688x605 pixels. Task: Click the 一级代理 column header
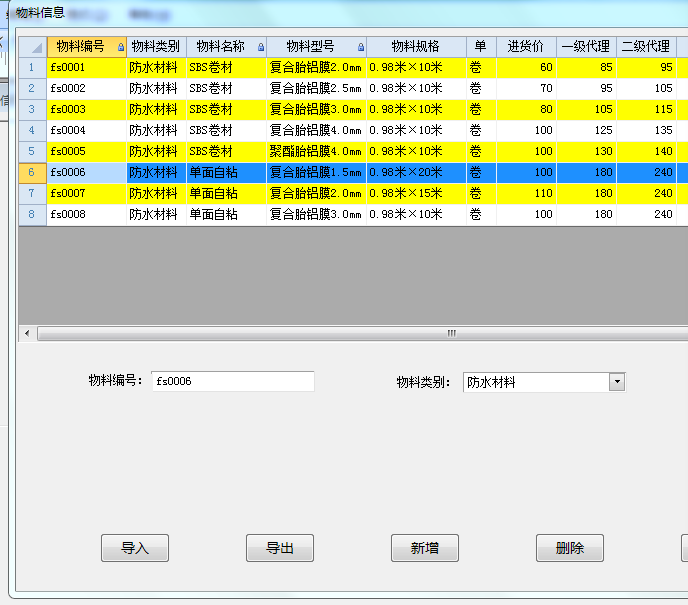pyautogui.click(x=586, y=47)
